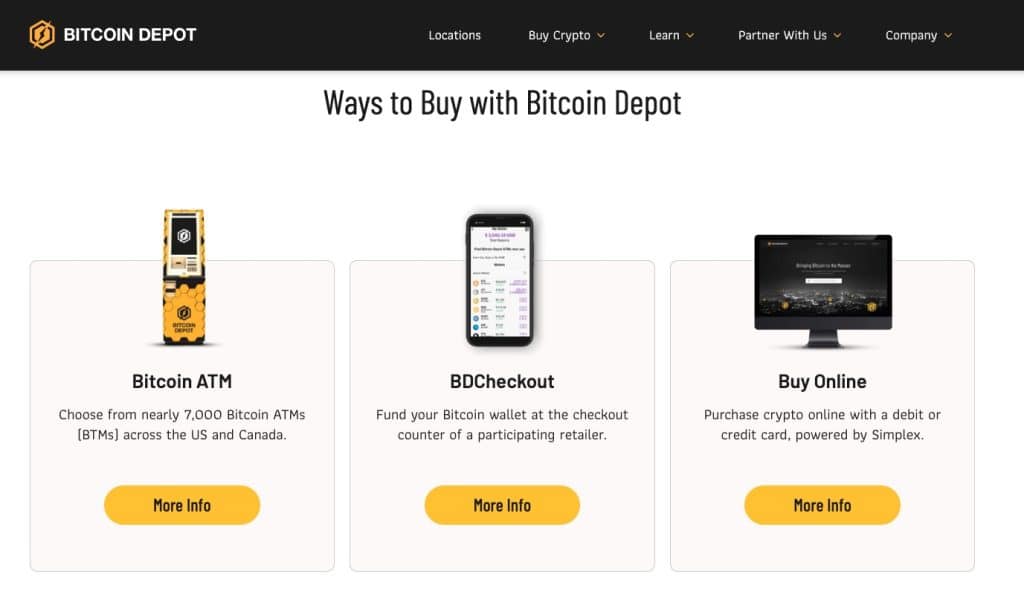Open the Learn menu

click(664, 35)
